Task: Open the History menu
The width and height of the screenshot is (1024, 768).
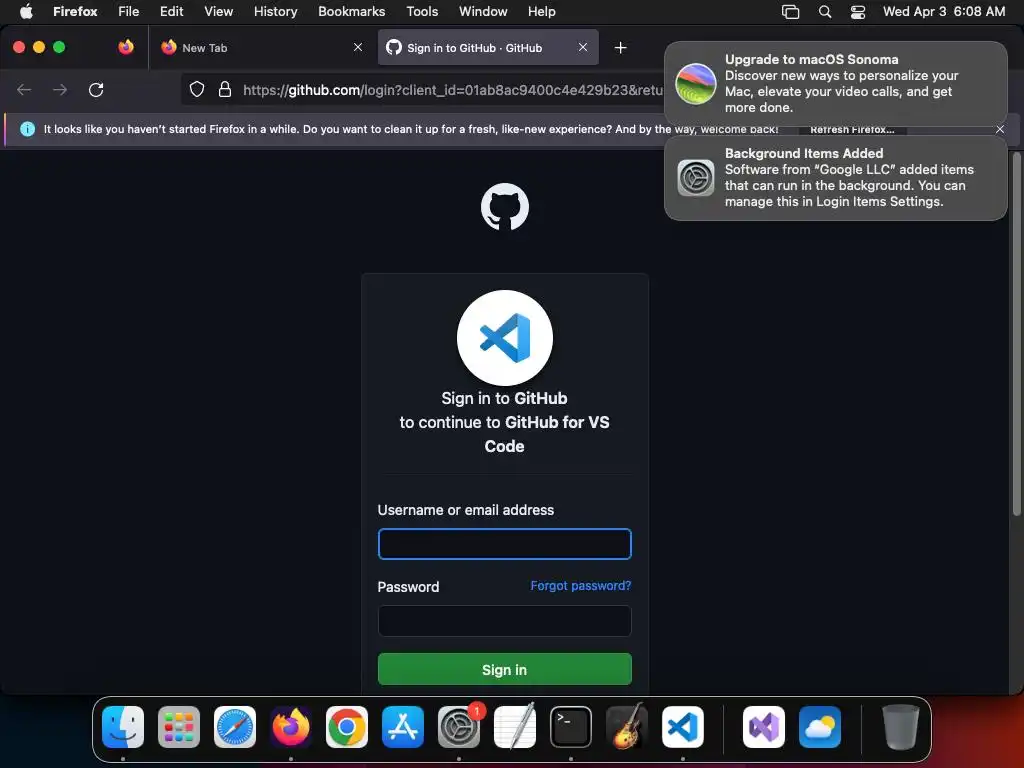Action: click(x=276, y=12)
